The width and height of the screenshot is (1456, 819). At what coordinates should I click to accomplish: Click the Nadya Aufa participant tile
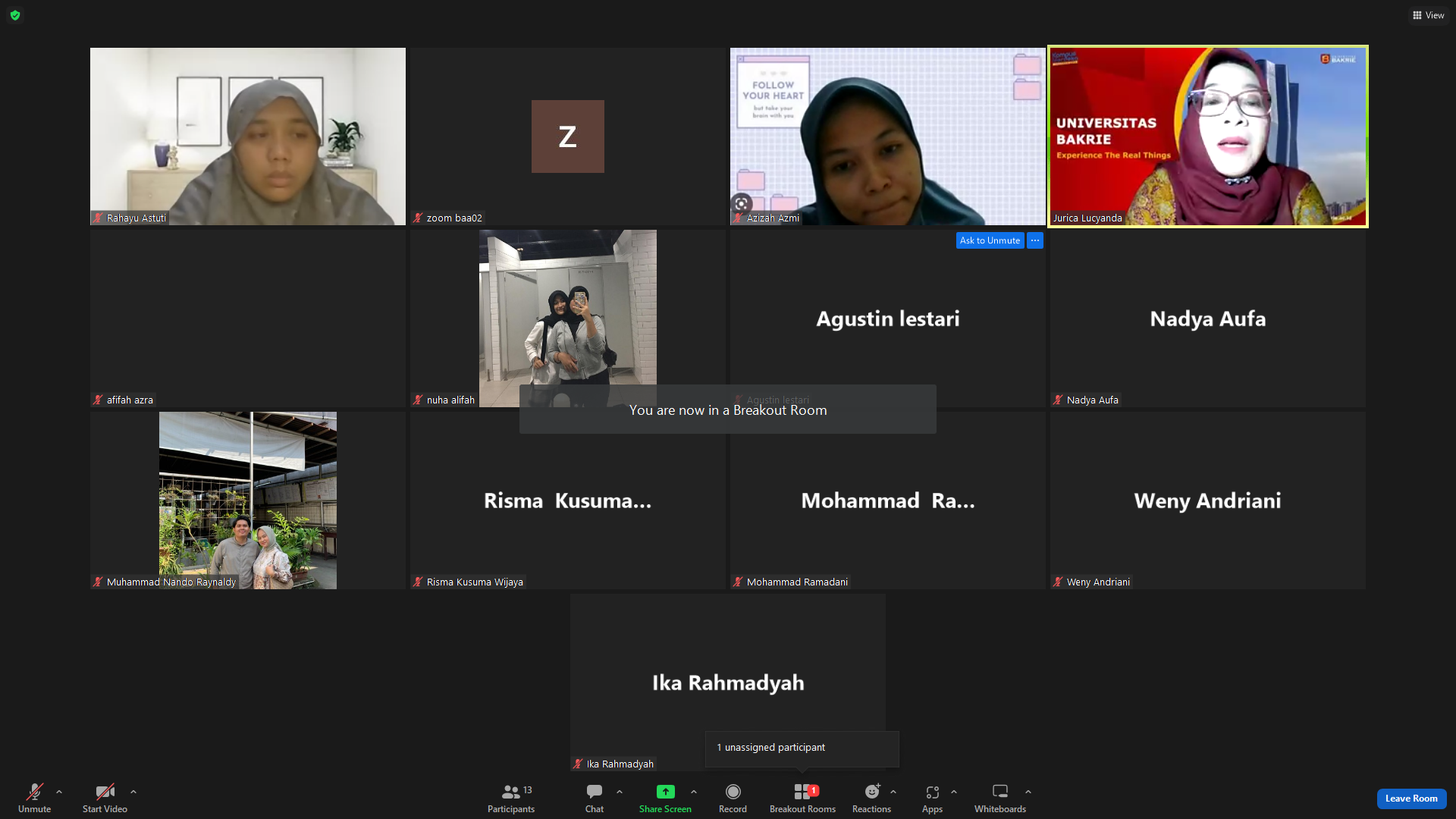[x=1208, y=318]
